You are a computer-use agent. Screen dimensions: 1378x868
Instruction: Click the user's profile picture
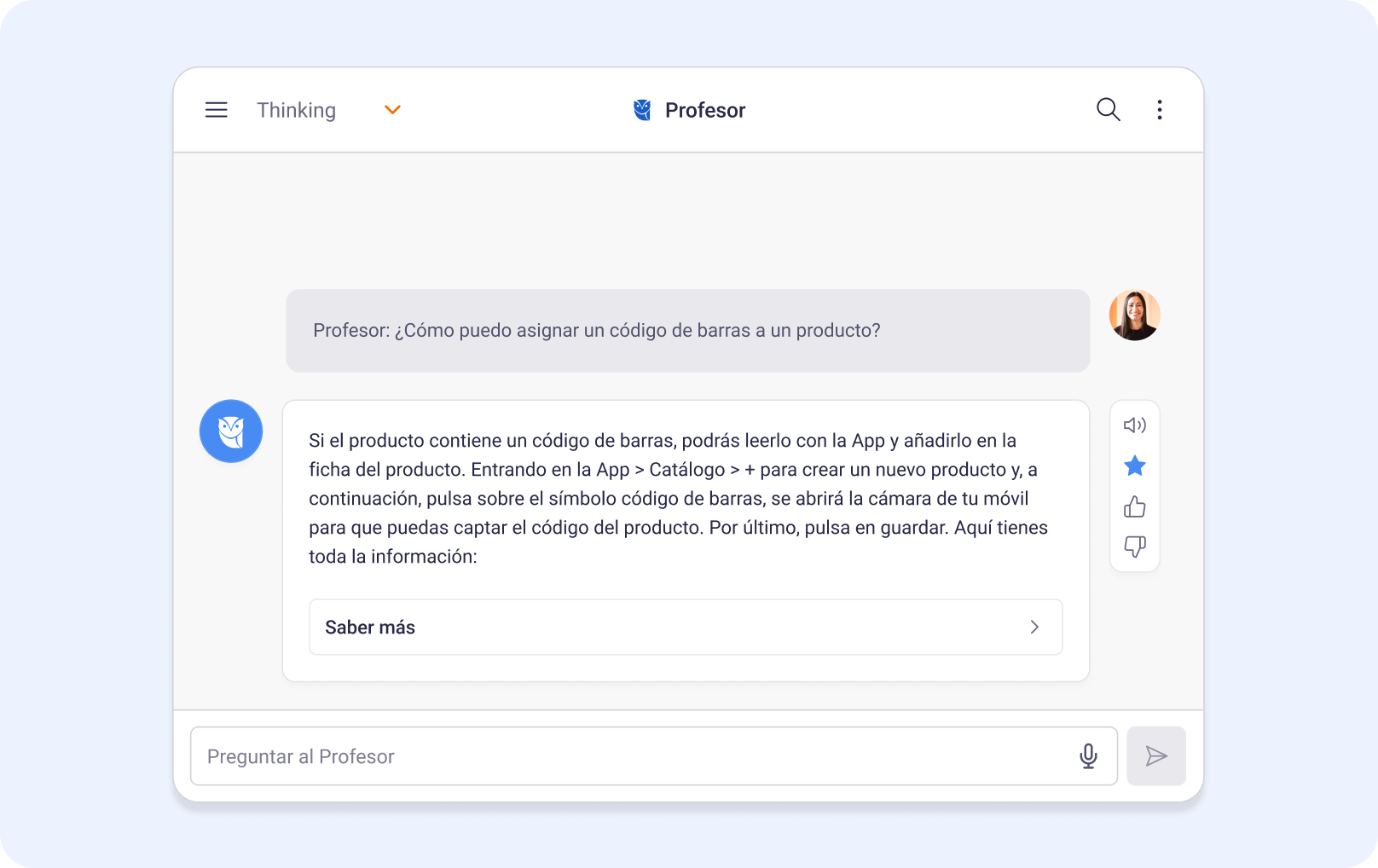1135,315
